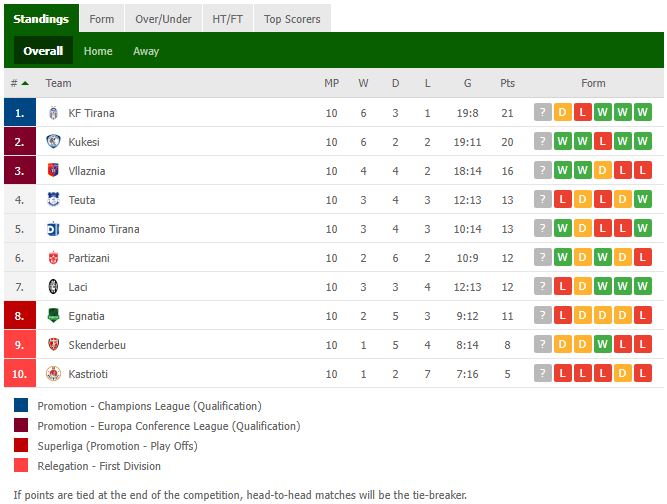Click the Teuta team badge icon
This screenshot has width=667, height=504.
(54, 200)
